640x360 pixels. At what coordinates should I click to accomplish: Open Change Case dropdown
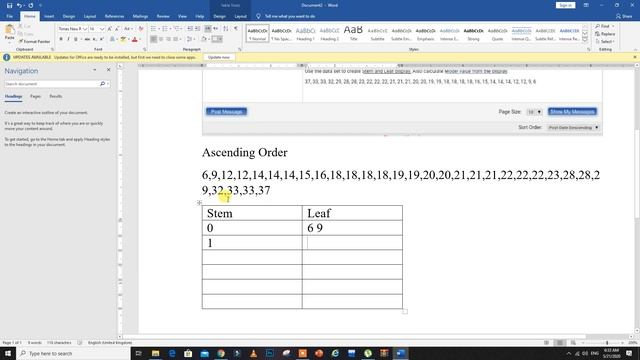128,29
